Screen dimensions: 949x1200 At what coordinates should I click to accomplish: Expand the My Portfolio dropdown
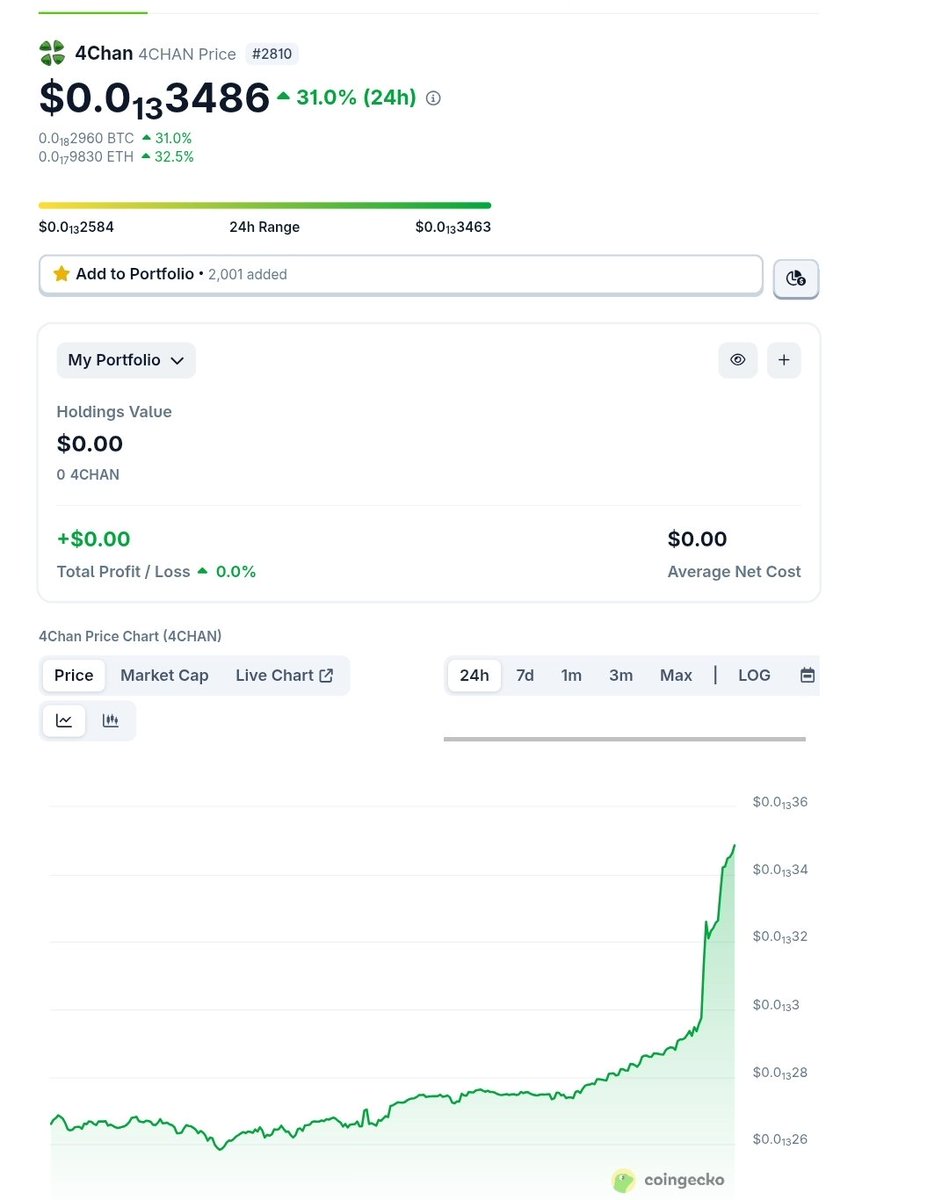[x=126, y=360]
